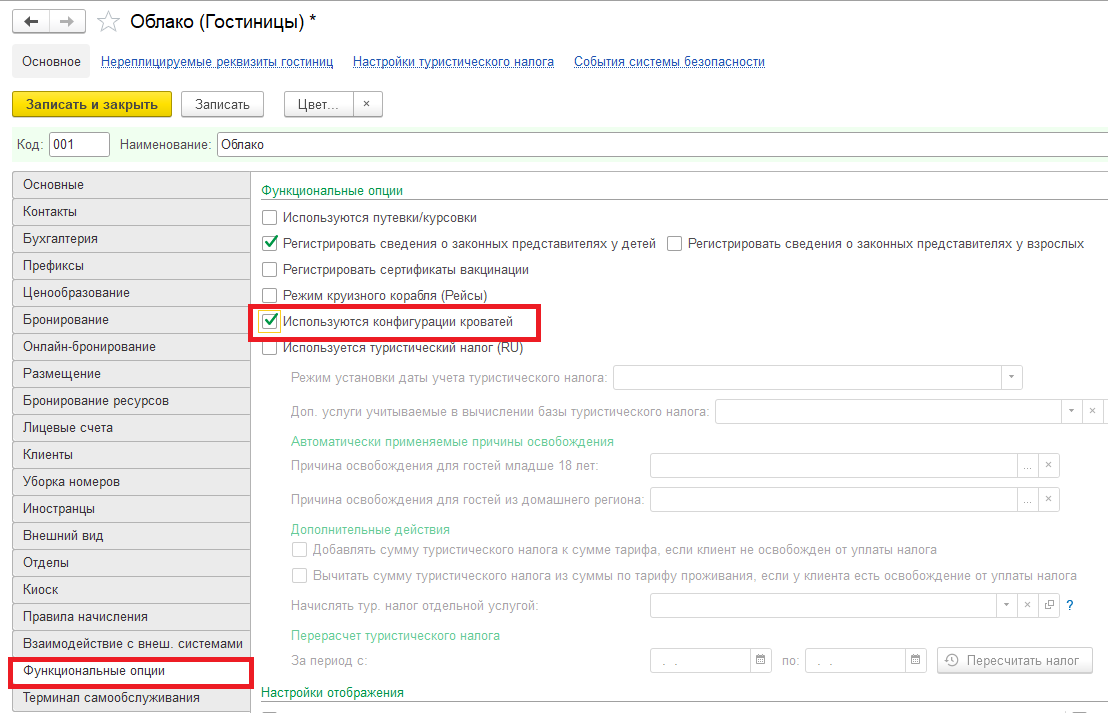Clear the color with the × button

coord(367,104)
